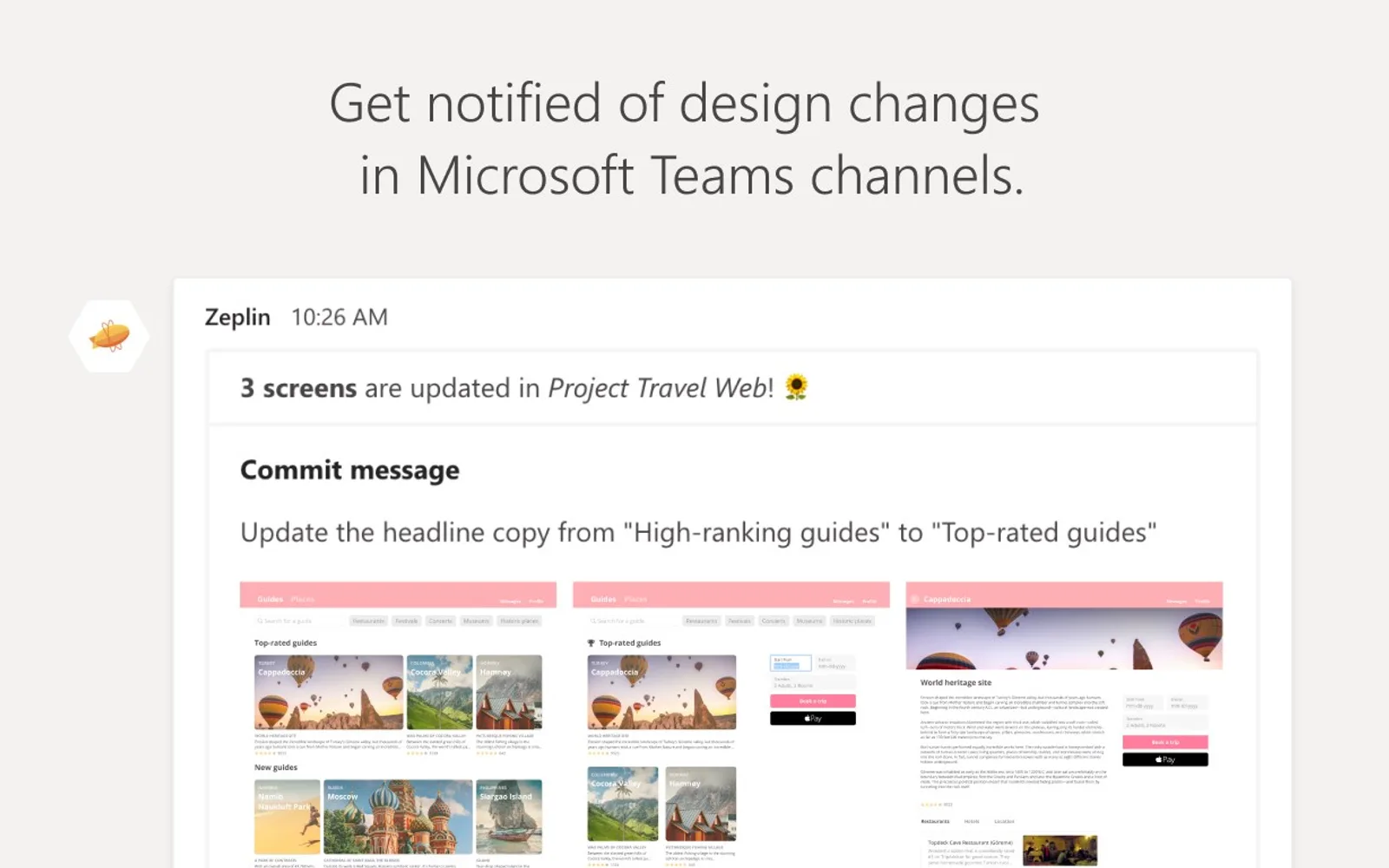Click the "Update the headline copy" commit text
The image size is (1389, 868).
coord(698,532)
